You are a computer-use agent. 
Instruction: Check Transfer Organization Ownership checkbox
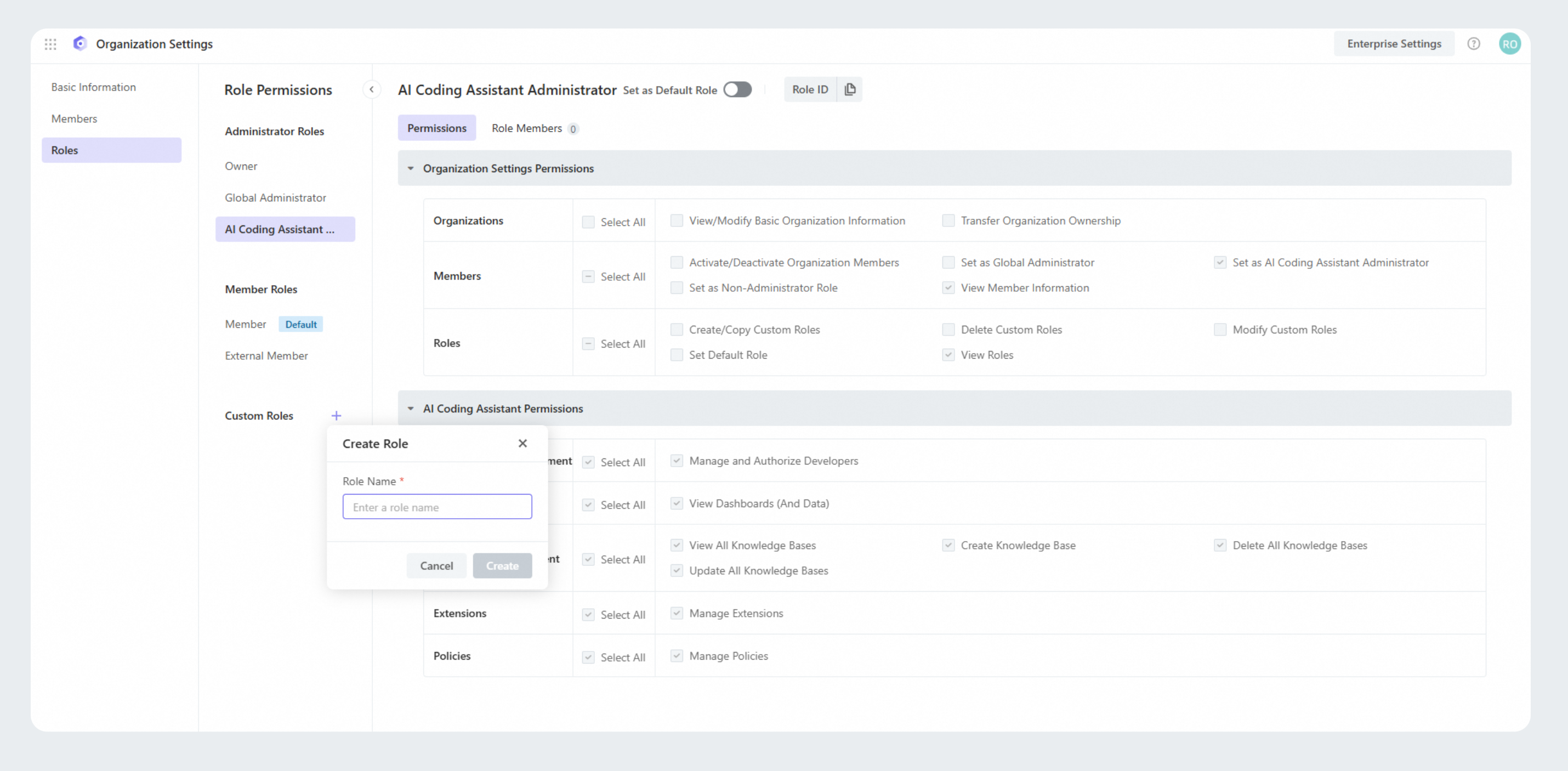tap(948, 220)
